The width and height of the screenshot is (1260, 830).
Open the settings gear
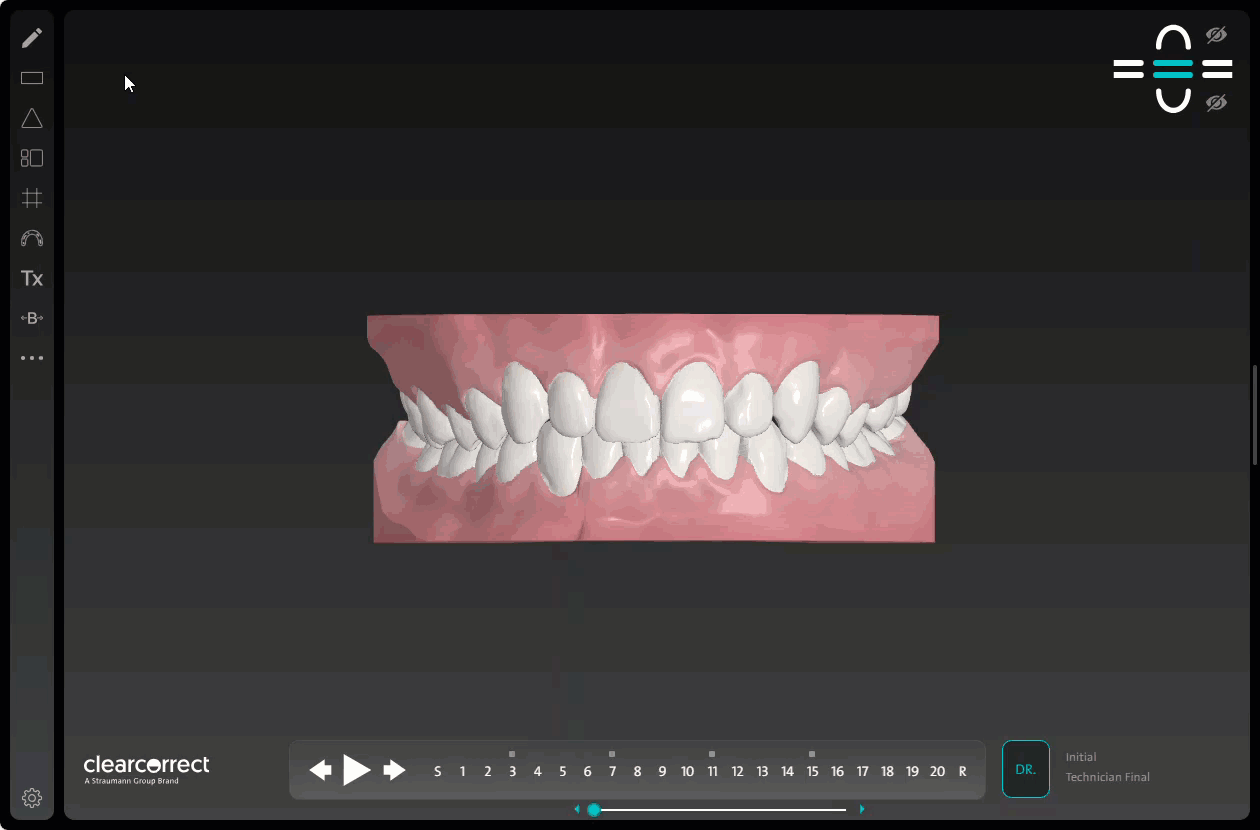[31, 797]
